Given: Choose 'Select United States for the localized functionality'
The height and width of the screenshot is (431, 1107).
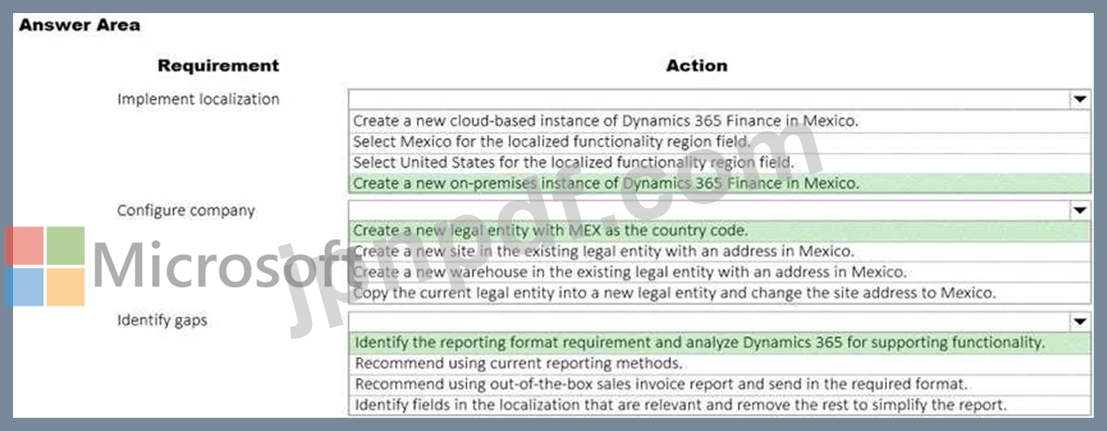Looking at the screenshot, I should [720, 163].
